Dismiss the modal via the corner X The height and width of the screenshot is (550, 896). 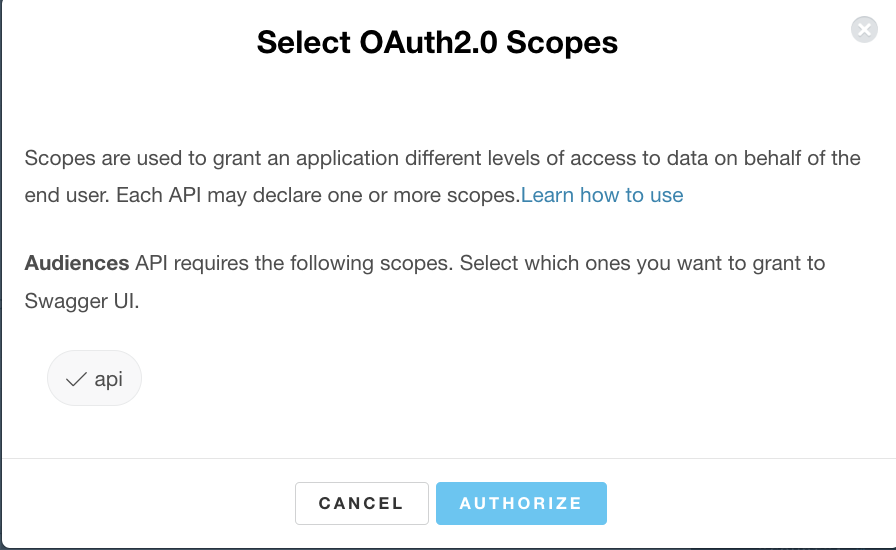(x=864, y=29)
